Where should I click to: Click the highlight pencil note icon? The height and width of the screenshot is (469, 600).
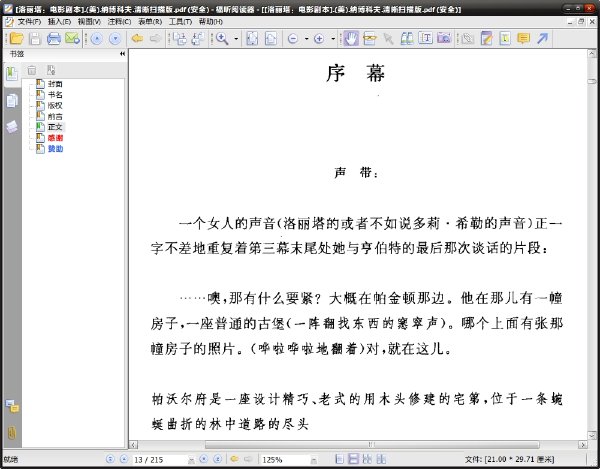tap(486, 39)
